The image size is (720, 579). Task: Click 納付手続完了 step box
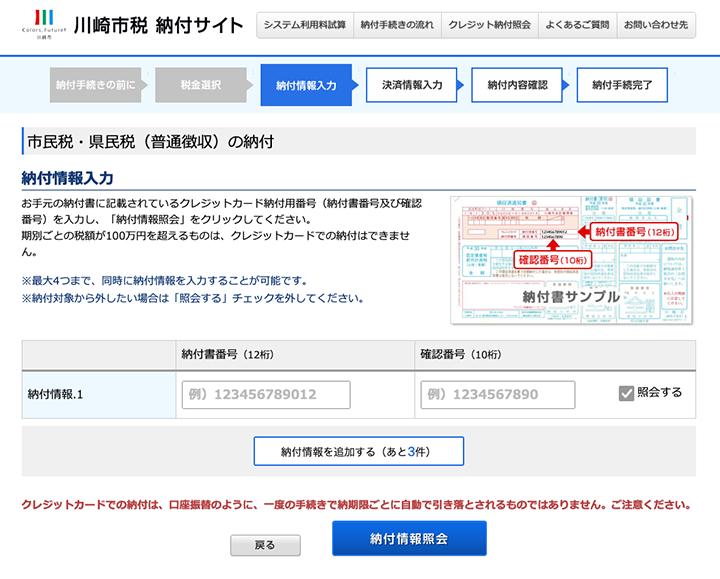click(x=622, y=85)
